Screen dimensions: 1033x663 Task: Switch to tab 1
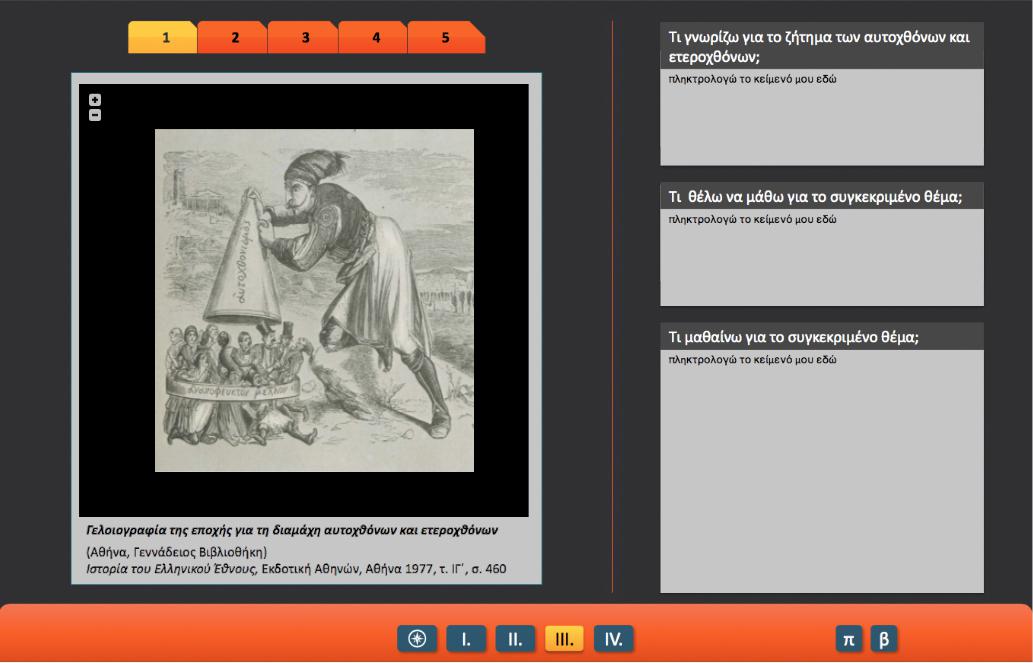pyautogui.click(x=163, y=38)
